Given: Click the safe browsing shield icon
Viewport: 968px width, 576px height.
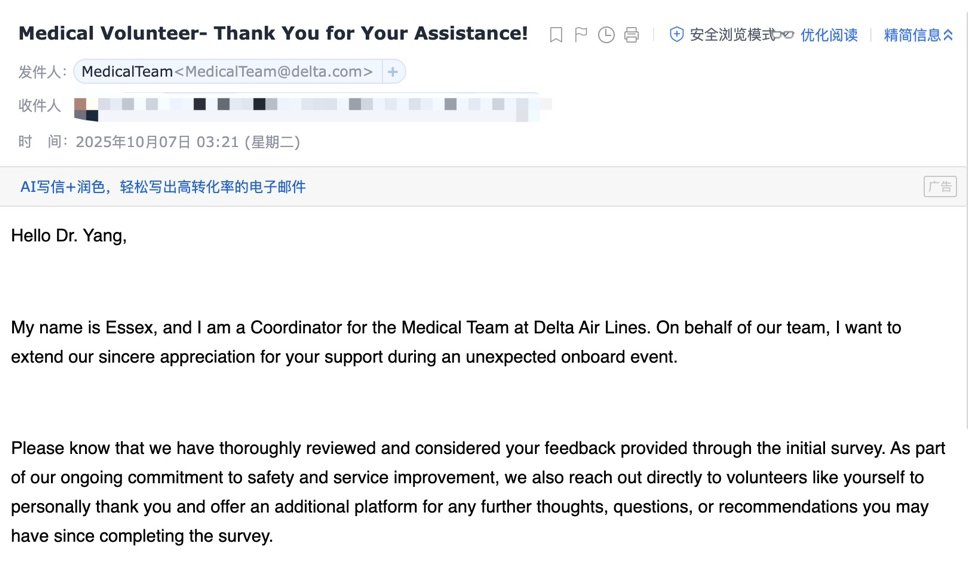Looking at the screenshot, I should click(677, 34).
